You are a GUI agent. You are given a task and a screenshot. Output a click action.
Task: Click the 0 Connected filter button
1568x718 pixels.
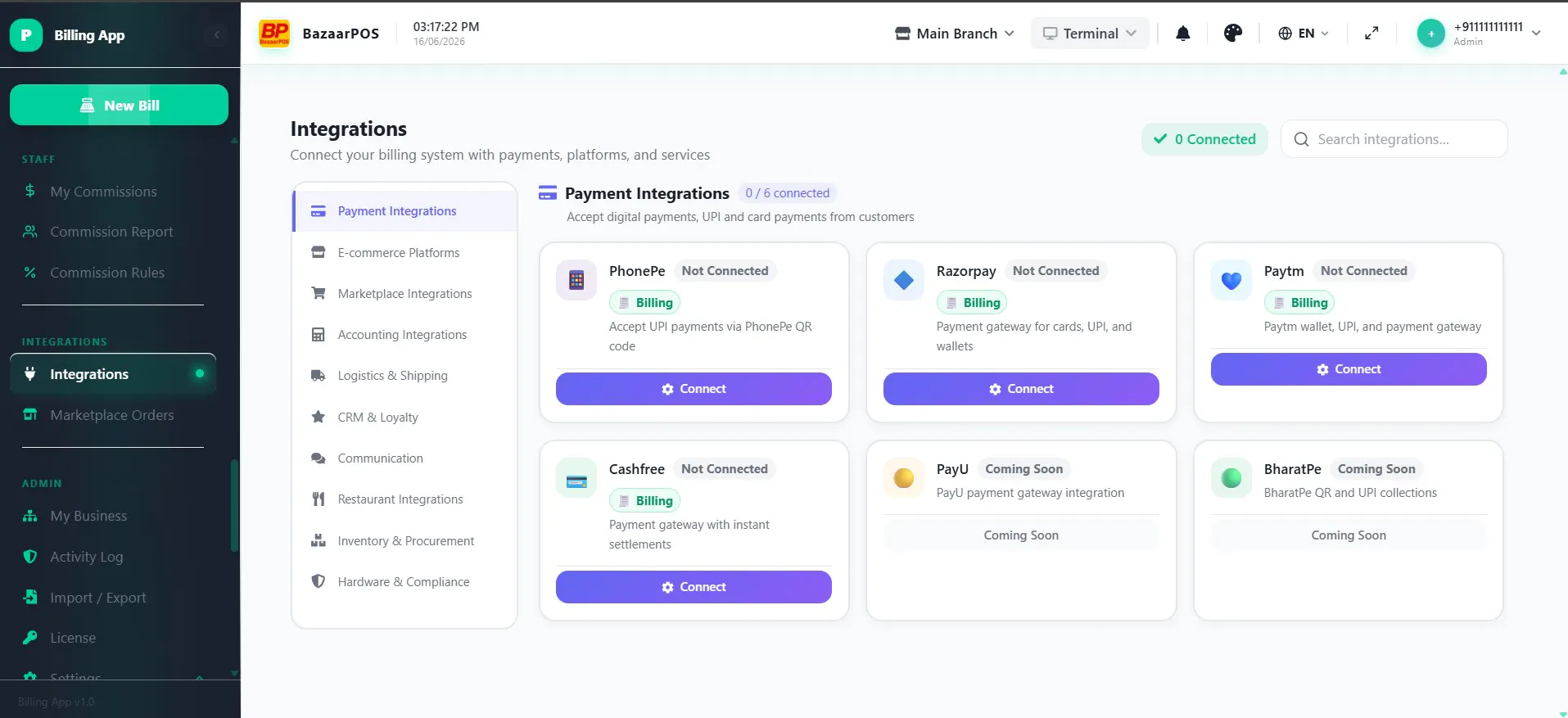coord(1204,139)
